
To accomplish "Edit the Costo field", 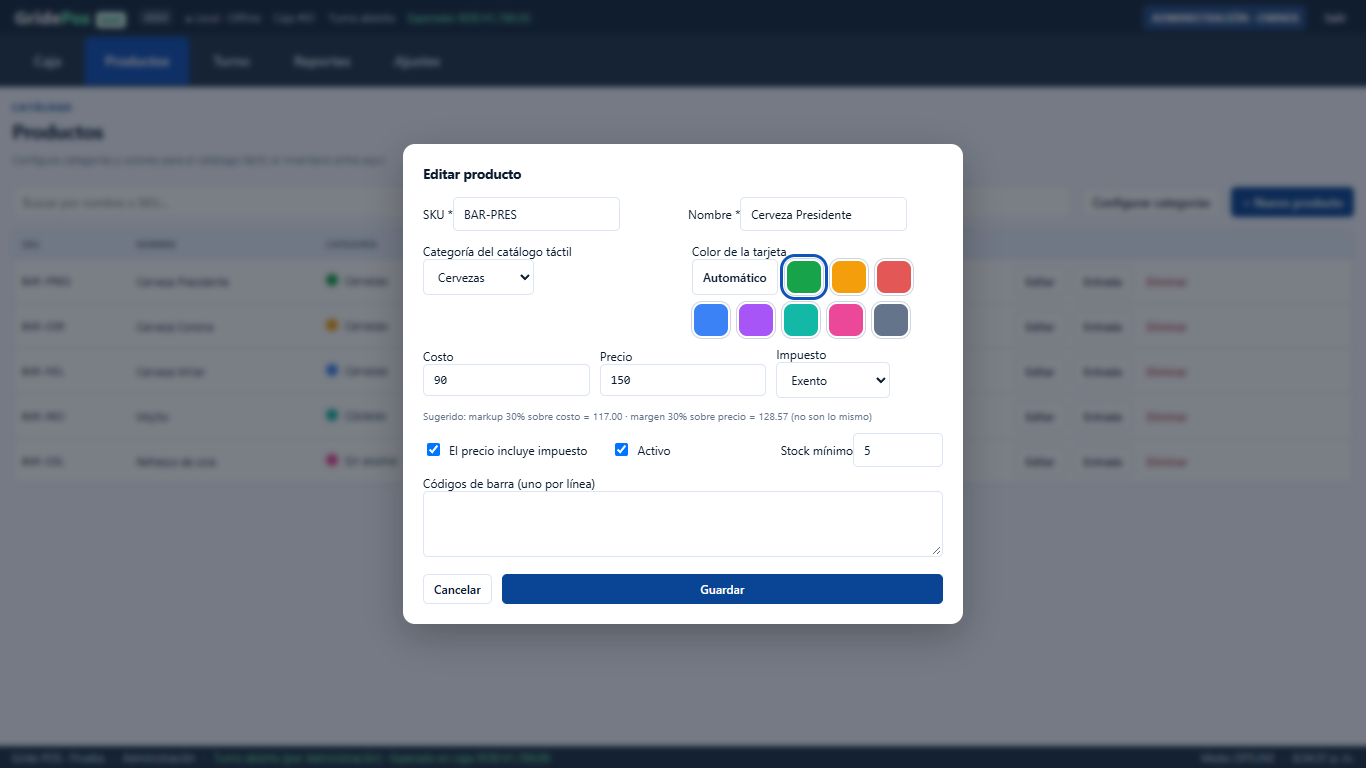I will 506,380.
